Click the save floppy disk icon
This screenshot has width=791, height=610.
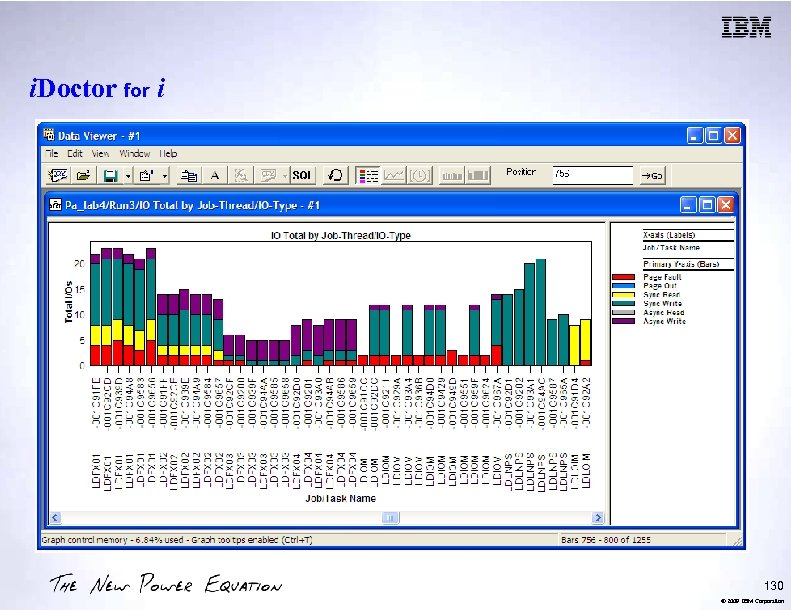110,175
